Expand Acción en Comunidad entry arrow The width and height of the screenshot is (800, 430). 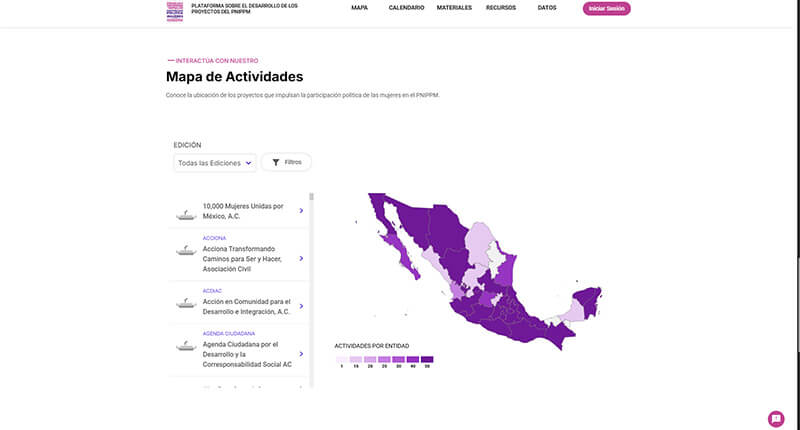tap(301, 306)
